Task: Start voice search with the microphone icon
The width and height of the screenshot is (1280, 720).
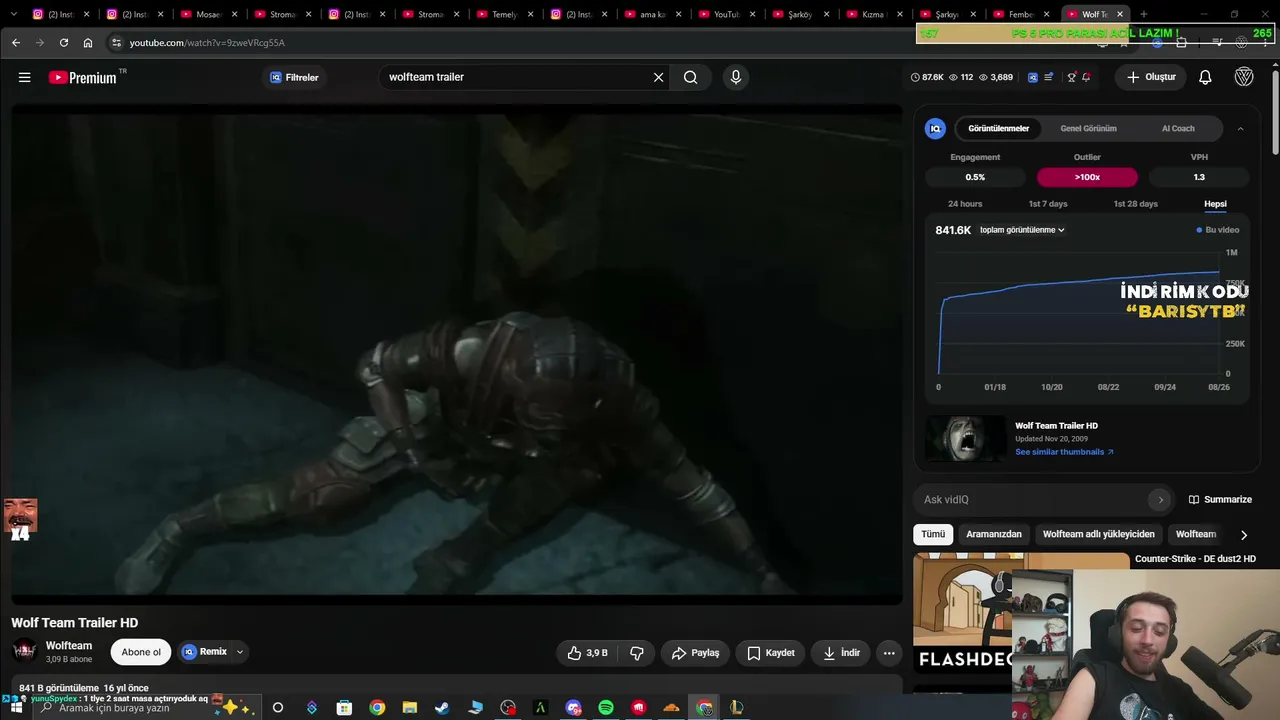Action: pos(736,77)
